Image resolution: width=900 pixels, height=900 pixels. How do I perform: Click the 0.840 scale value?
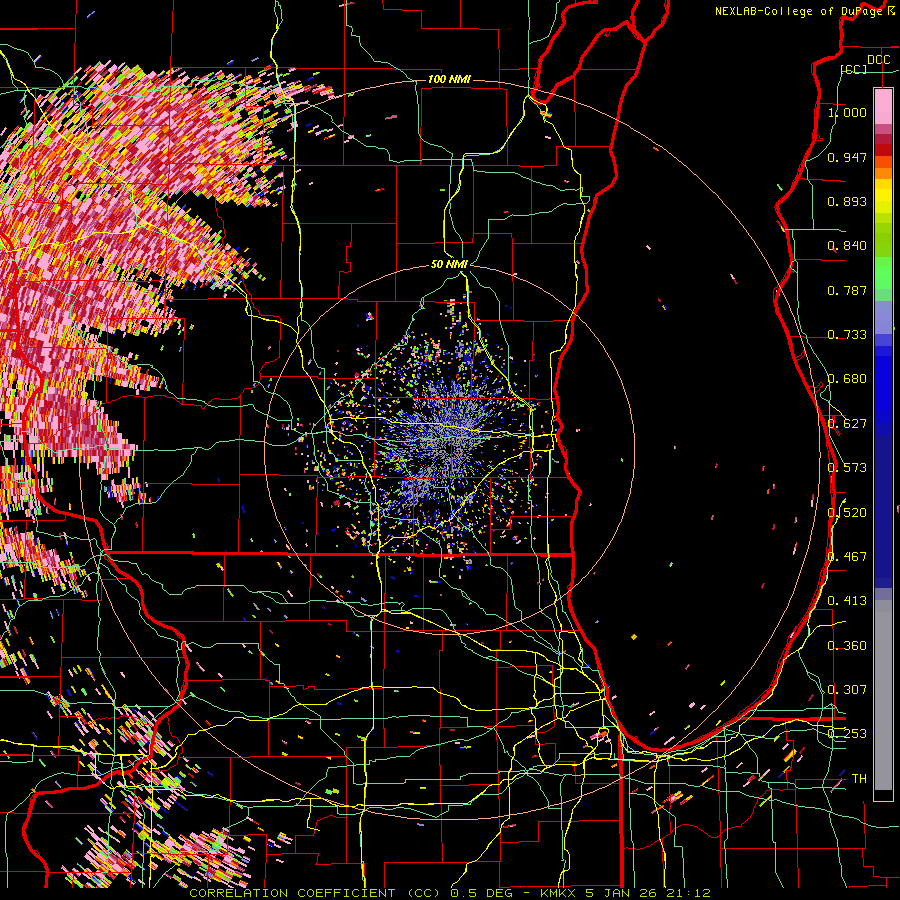pos(847,246)
